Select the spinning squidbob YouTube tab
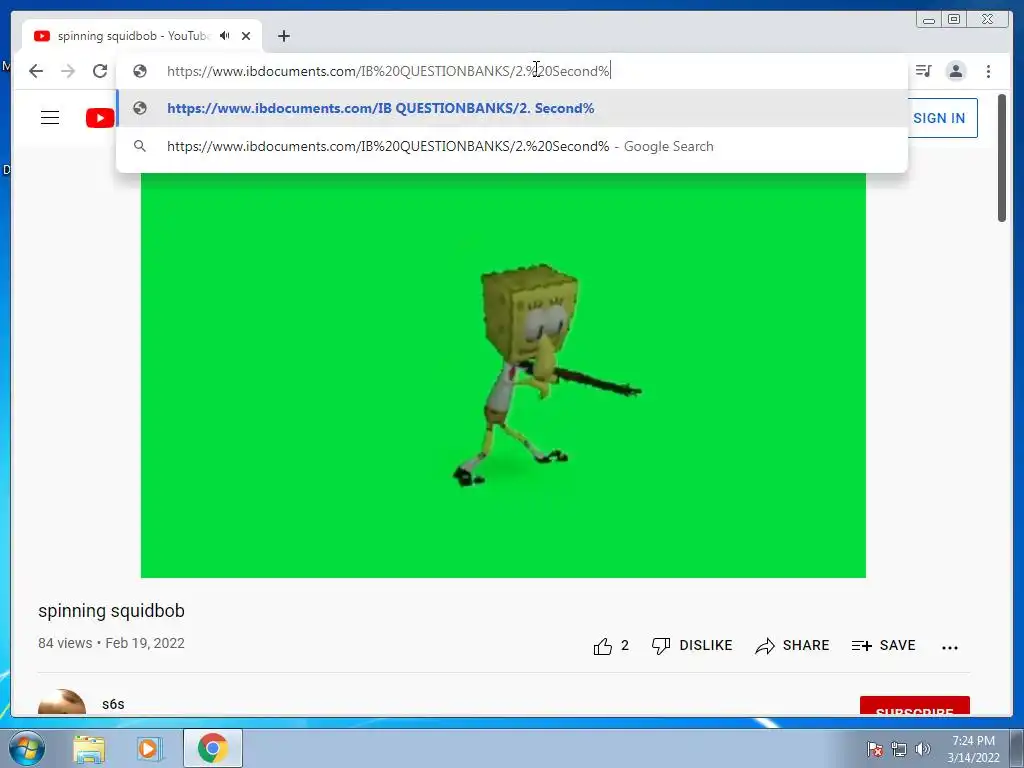Viewport: 1024px width, 768px height. coord(142,36)
